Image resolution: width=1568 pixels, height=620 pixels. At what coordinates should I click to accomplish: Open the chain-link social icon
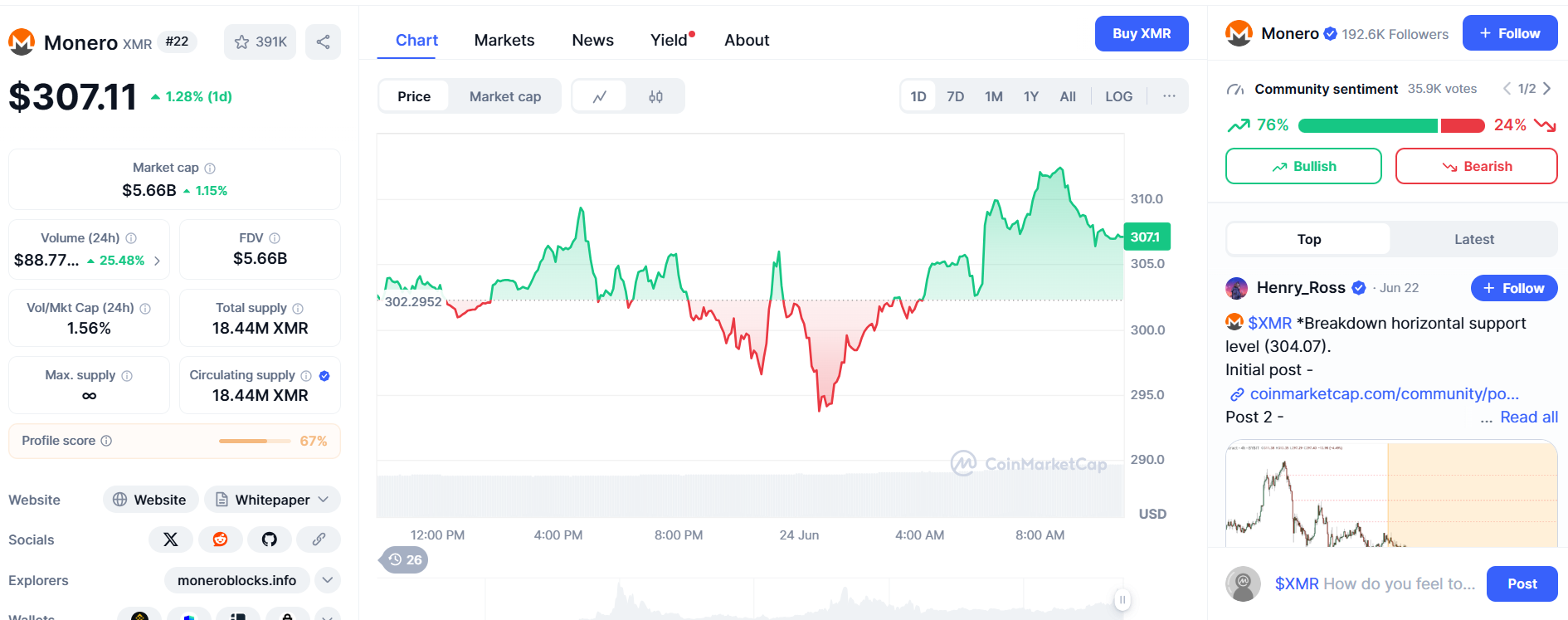tap(319, 539)
